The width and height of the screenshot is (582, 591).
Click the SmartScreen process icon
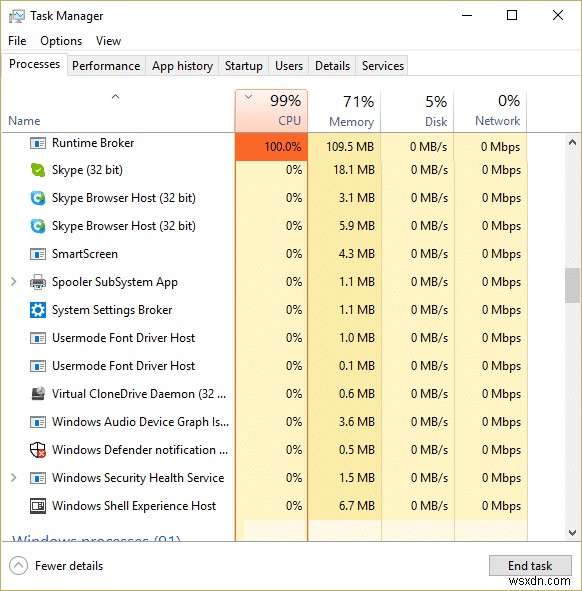[x=38, y=254]
